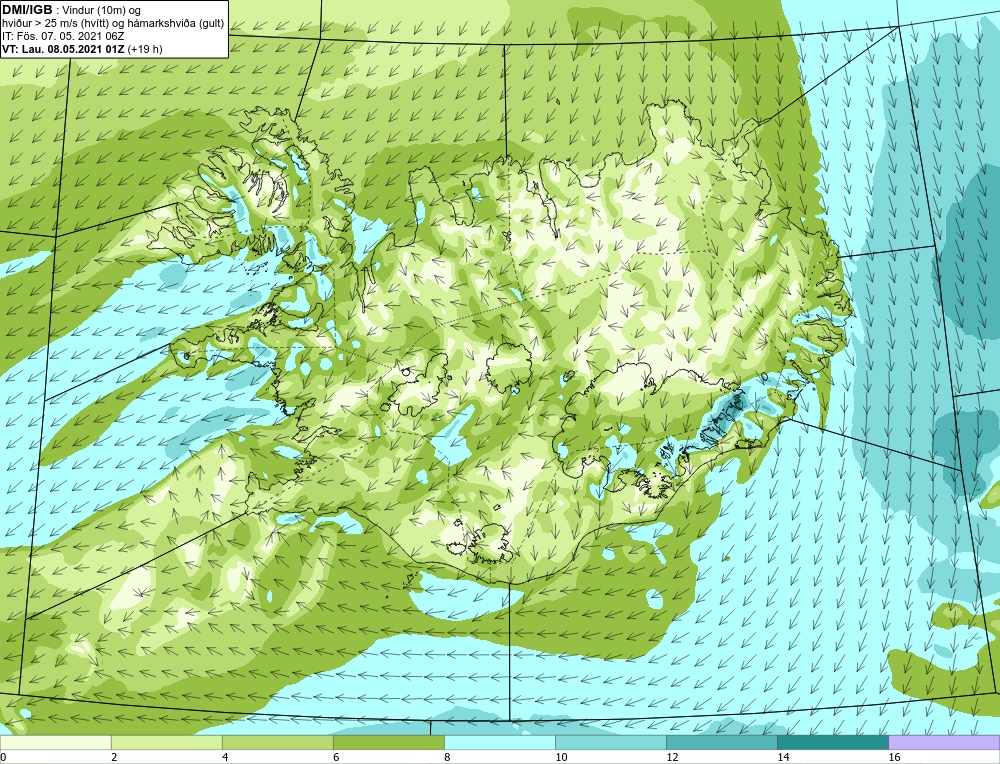This screenshot has width=1000, height=764.
Task: Click the legend label '16'
Action: pos(894,757)
